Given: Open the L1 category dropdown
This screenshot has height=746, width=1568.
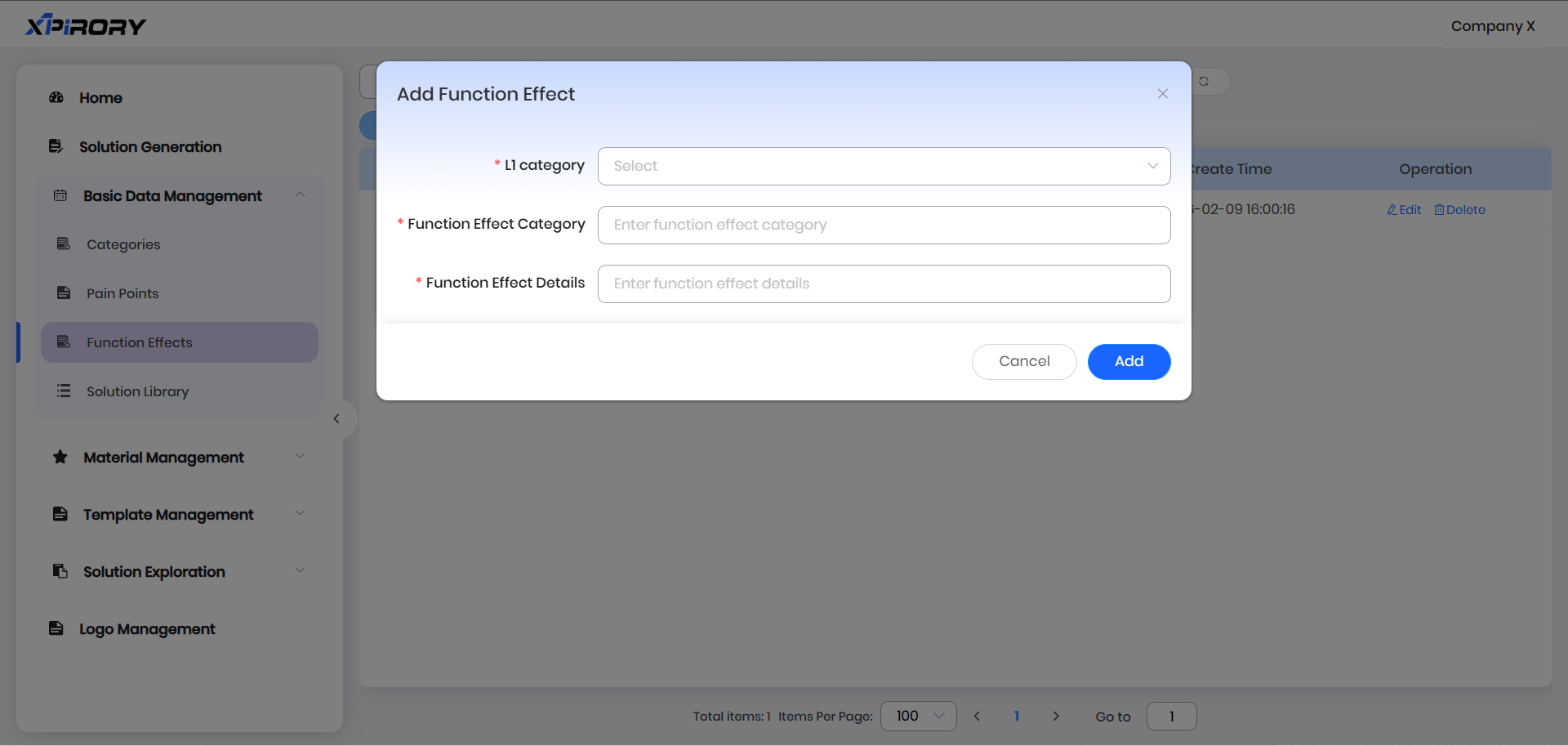Looking at the screenshot, I should click(884, 166).
